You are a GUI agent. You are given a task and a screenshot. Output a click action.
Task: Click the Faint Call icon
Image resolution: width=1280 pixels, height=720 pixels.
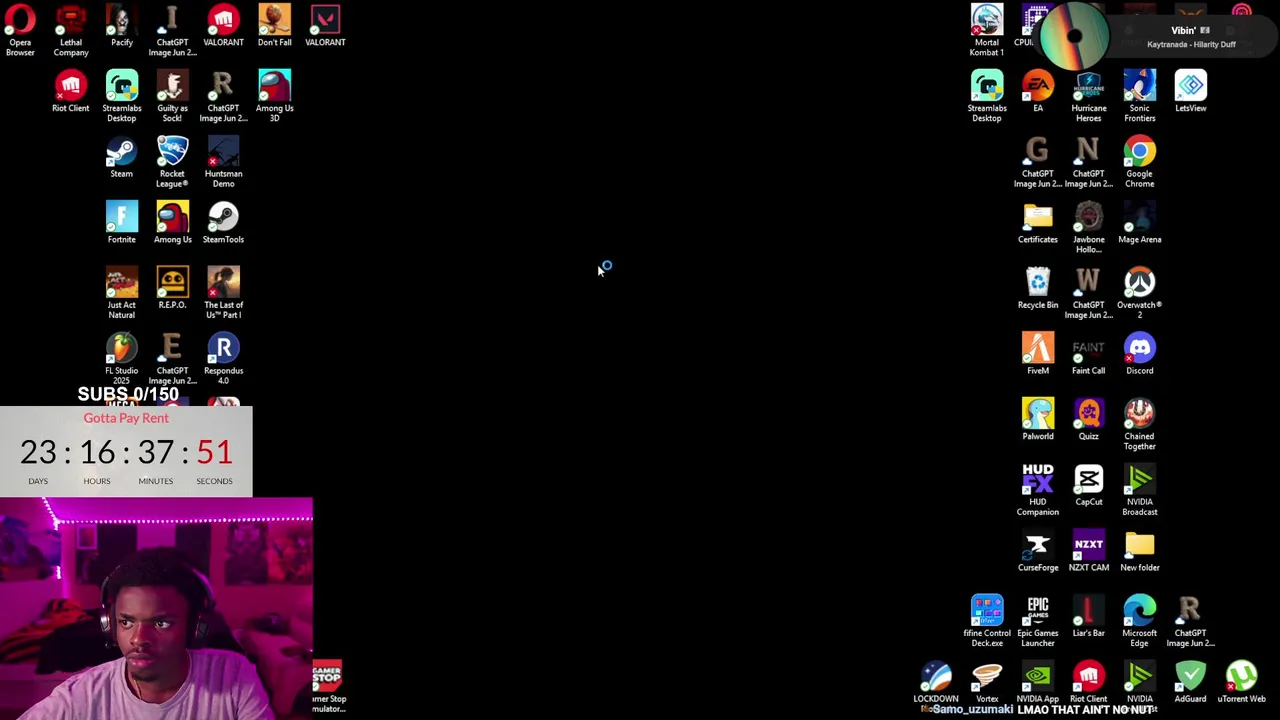(x=1089, y=354)
